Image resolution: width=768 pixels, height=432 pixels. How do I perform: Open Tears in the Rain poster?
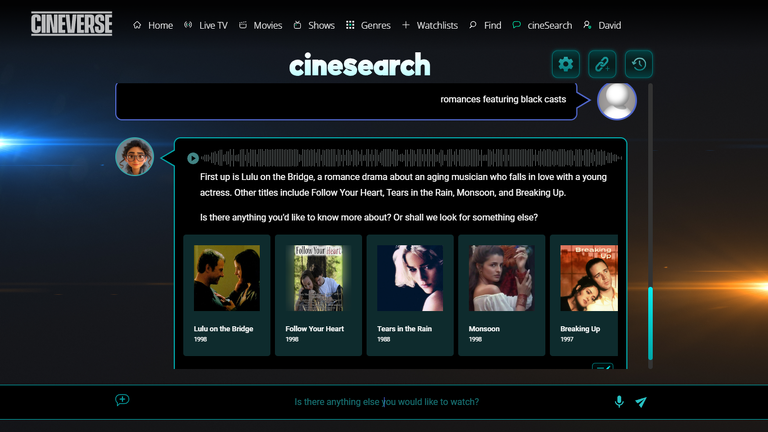point(410,278)
